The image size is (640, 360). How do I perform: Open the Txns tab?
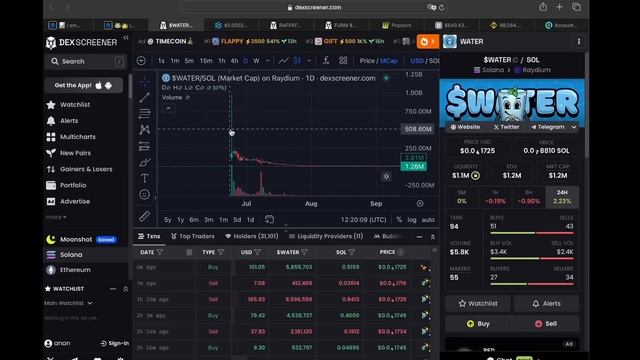[x=149, y=236]
